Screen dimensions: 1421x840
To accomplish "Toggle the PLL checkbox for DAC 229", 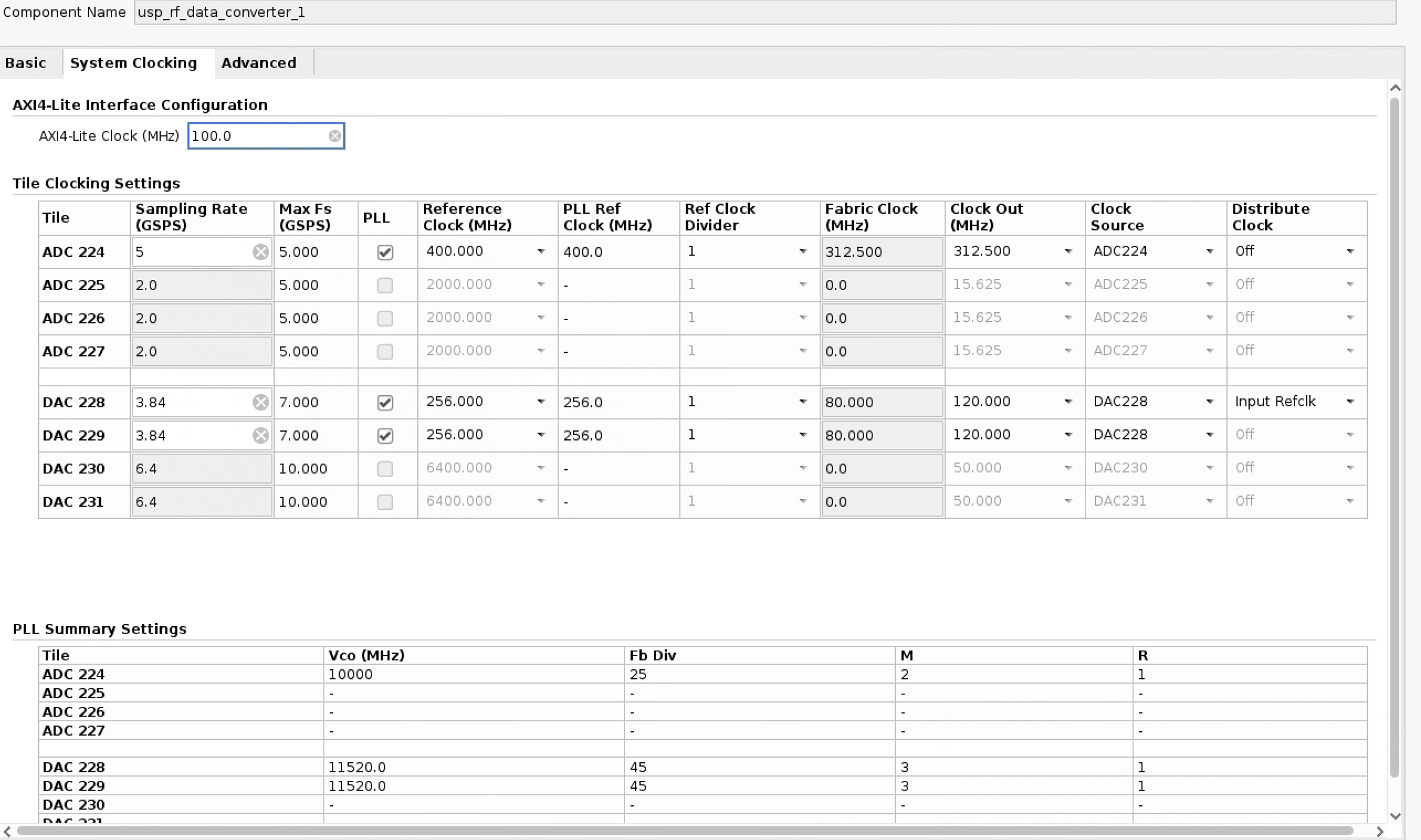I will 385,436.
